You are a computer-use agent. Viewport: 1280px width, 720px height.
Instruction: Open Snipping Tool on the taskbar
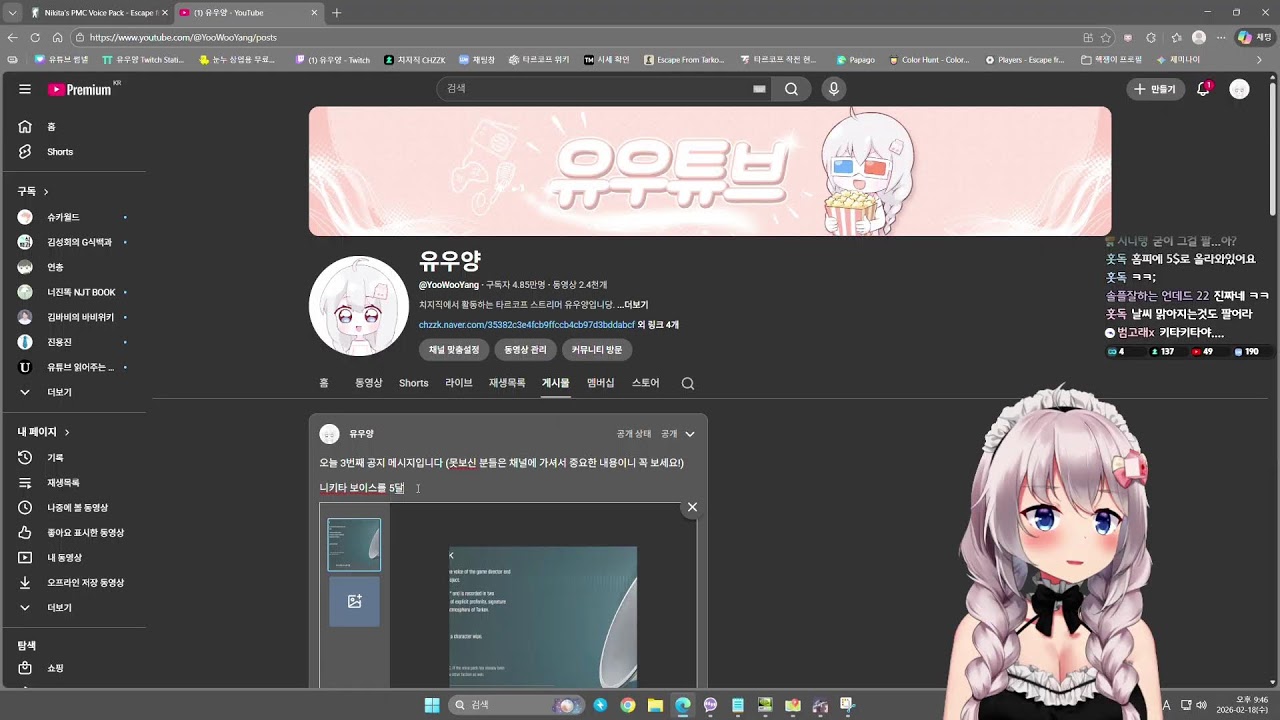[847, 705]
